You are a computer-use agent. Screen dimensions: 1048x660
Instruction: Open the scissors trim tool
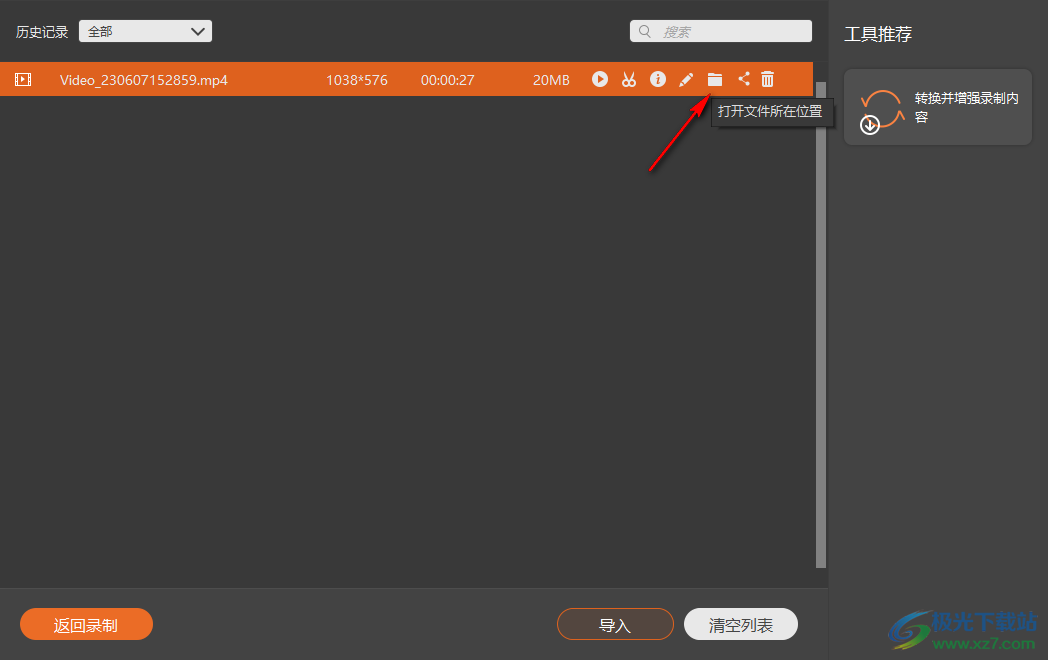click(629, 80)
